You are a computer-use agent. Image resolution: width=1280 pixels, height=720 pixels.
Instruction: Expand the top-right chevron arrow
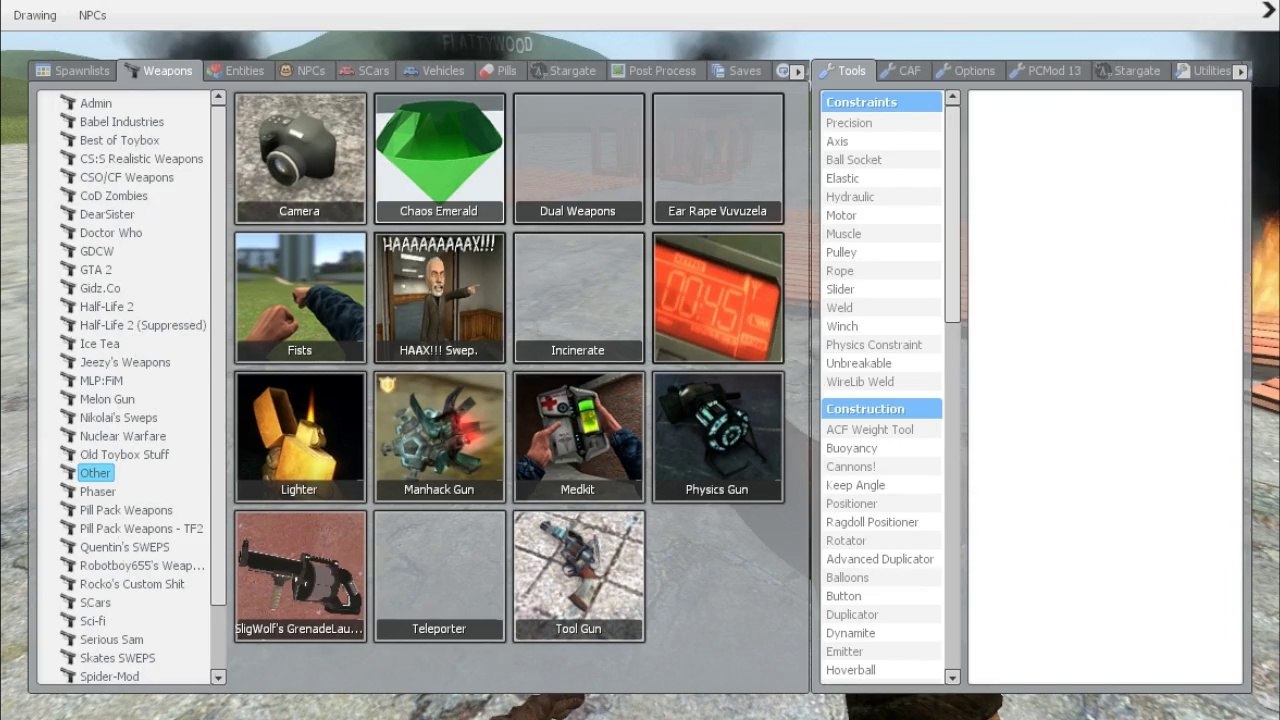pyautogui.click(x=1269, y=10)
